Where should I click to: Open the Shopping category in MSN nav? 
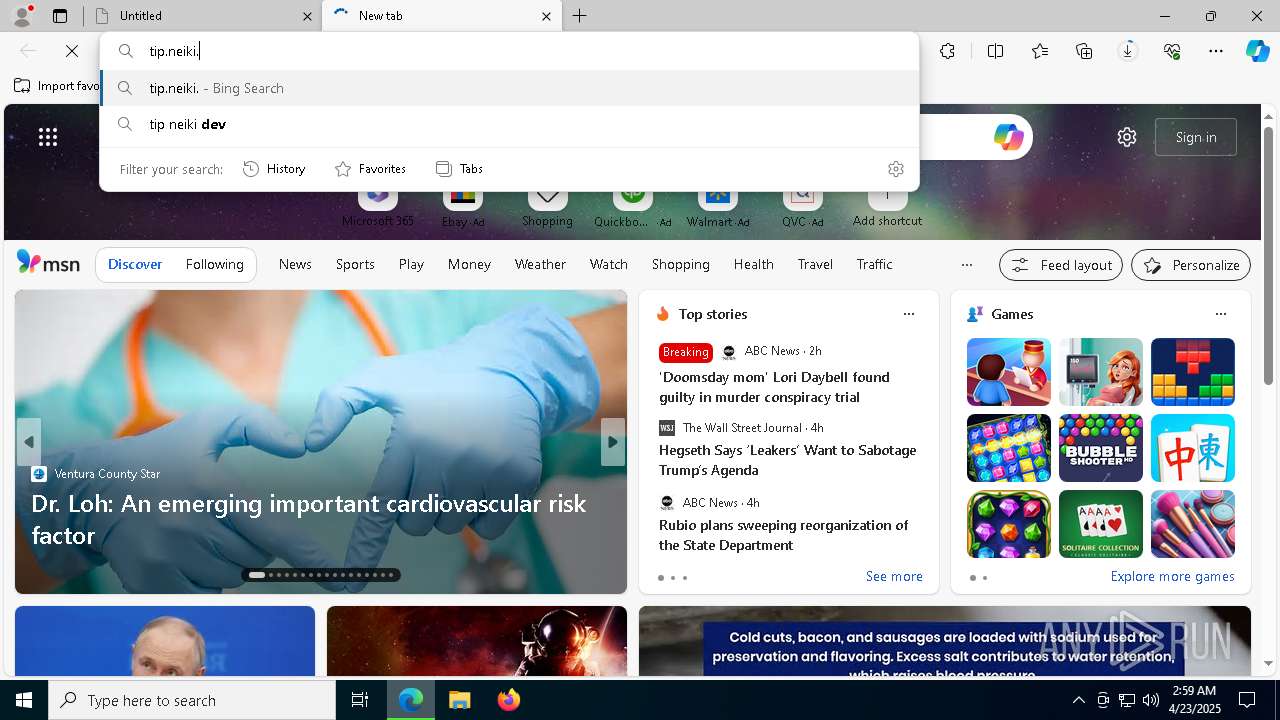click(681, 264)
